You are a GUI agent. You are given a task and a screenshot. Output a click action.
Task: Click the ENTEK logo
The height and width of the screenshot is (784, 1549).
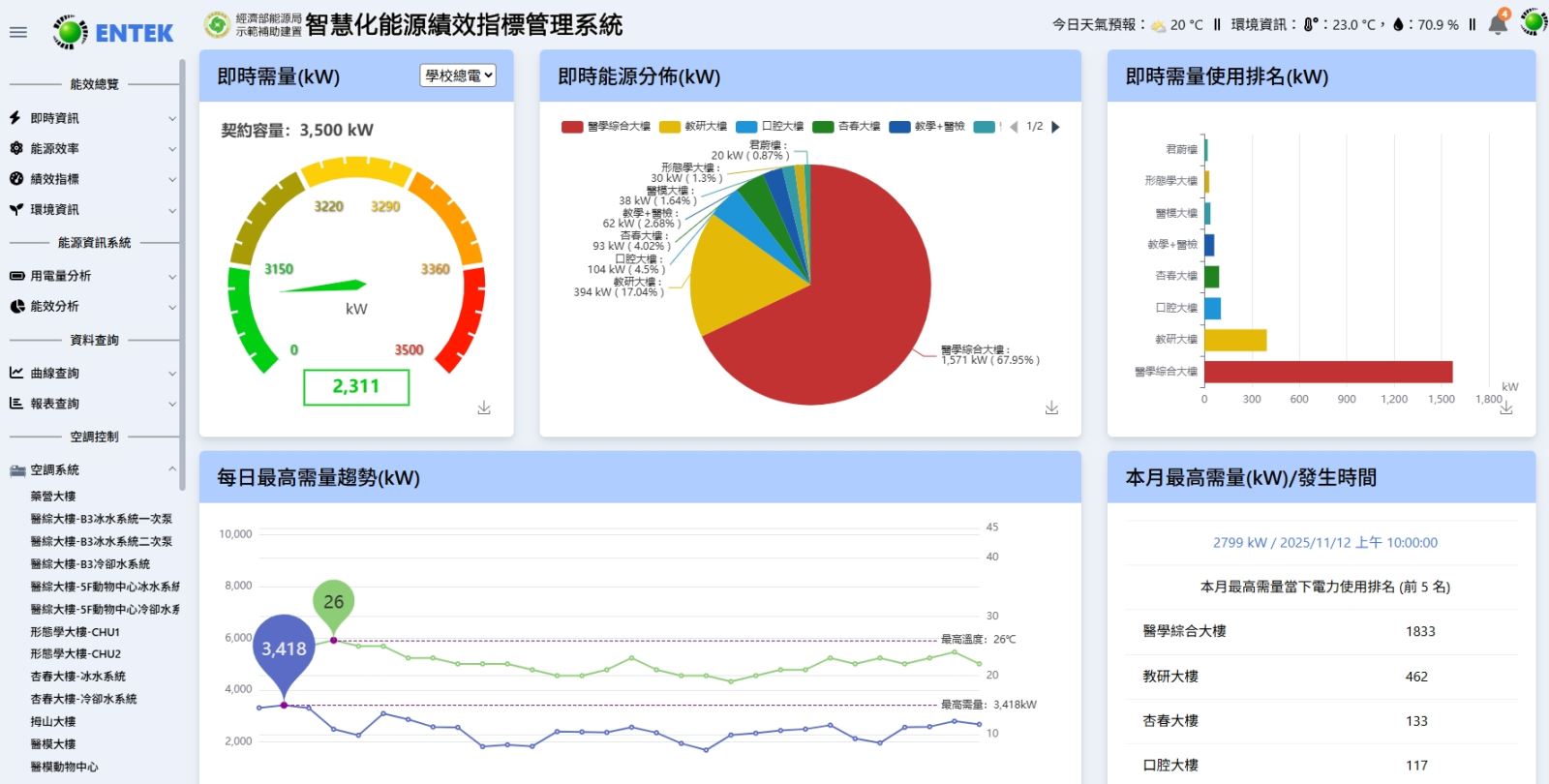click(x=114, y=33)
